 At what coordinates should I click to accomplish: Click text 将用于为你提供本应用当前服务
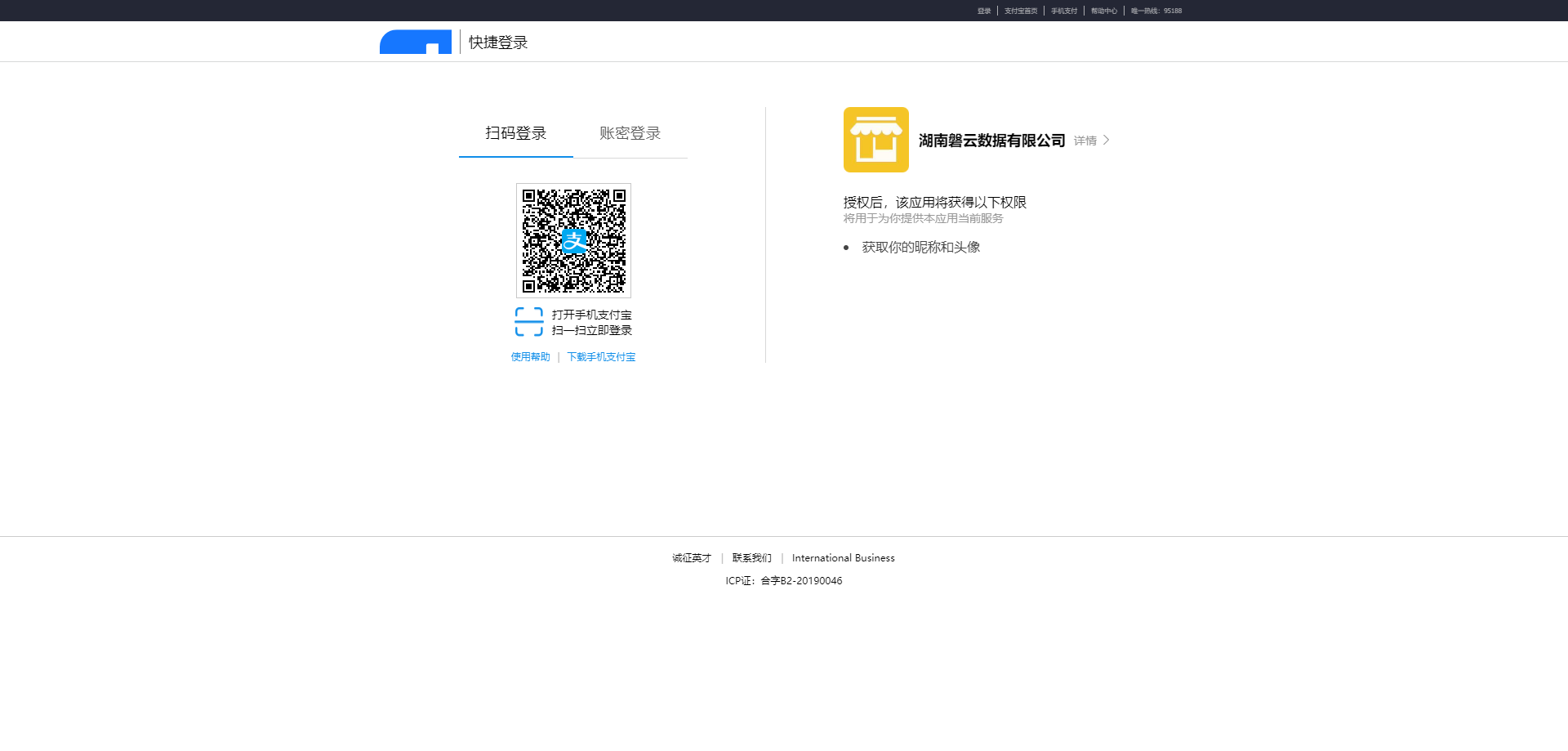[924, 219]
